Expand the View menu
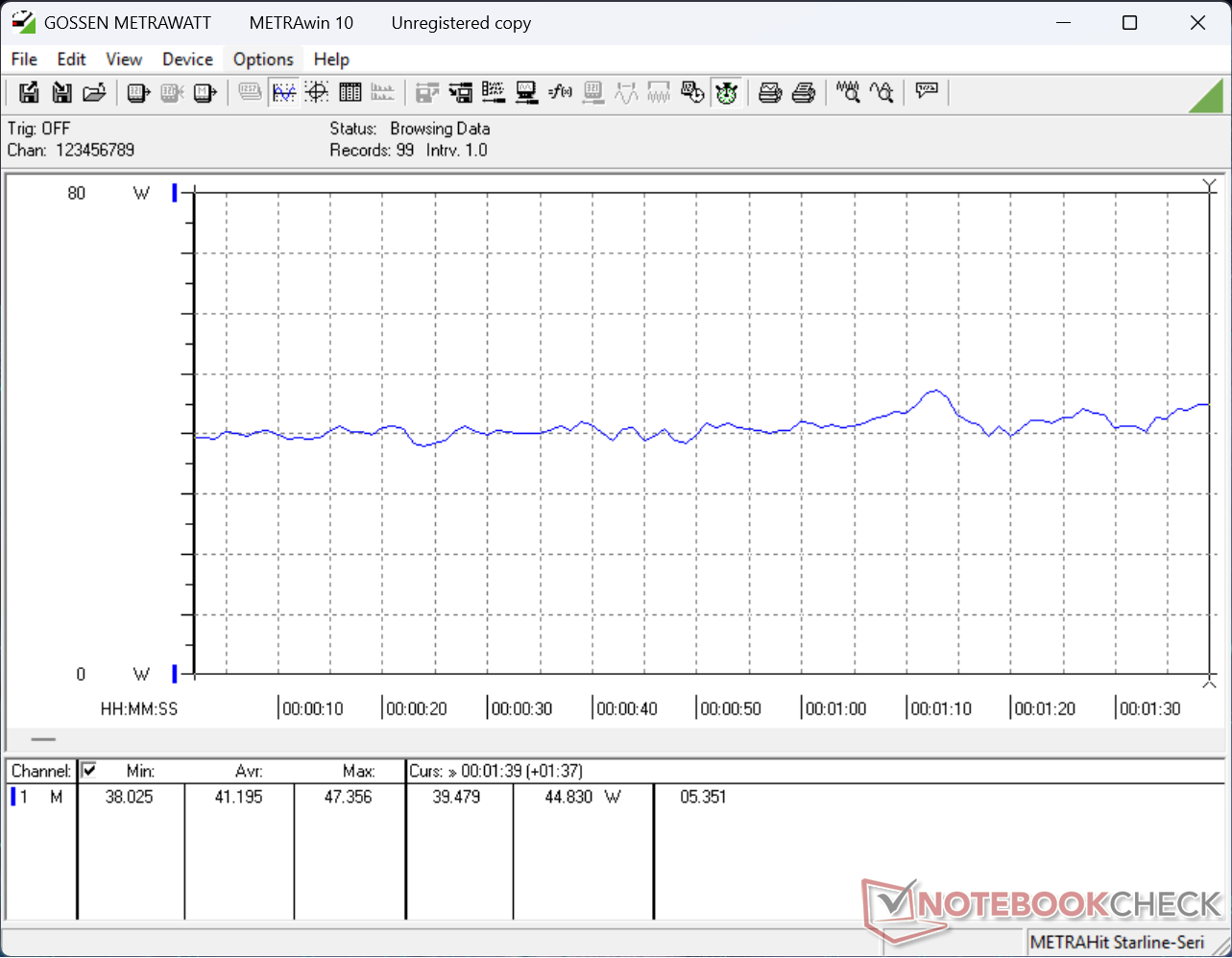The height and width of the screenshot is (958, 1232). click(x=124, y=60)
